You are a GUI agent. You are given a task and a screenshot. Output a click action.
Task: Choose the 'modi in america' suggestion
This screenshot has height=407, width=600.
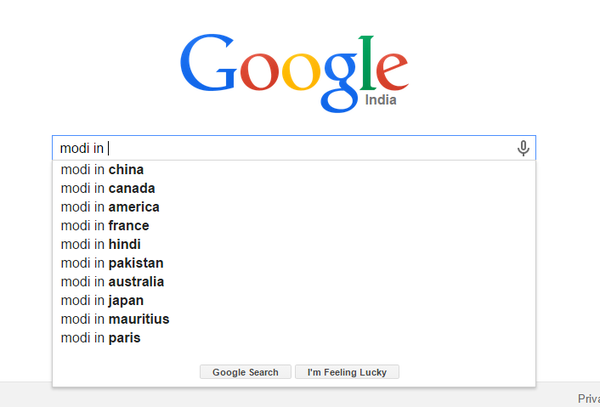click(294, 207)
